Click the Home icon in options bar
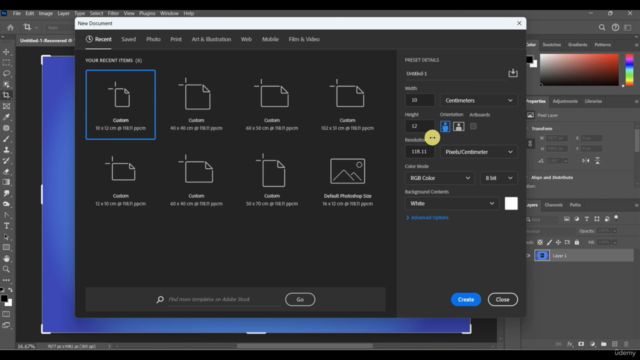This screenshot has height=360, width=640. 10,27
